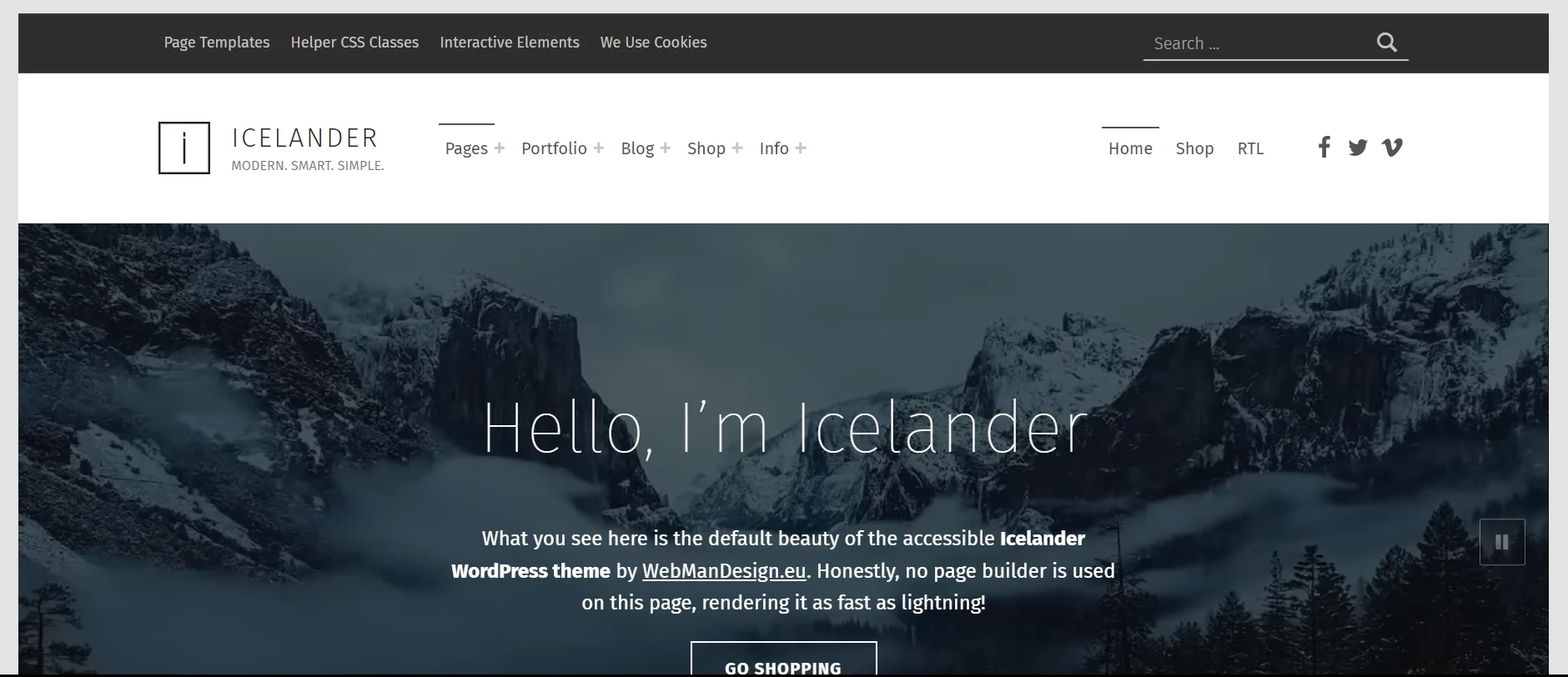Viewport: 1568px width, 677px height.
Task: Click the 'MODERN. SMART. SIMPLE.' tagline
Action: [308, 166]
